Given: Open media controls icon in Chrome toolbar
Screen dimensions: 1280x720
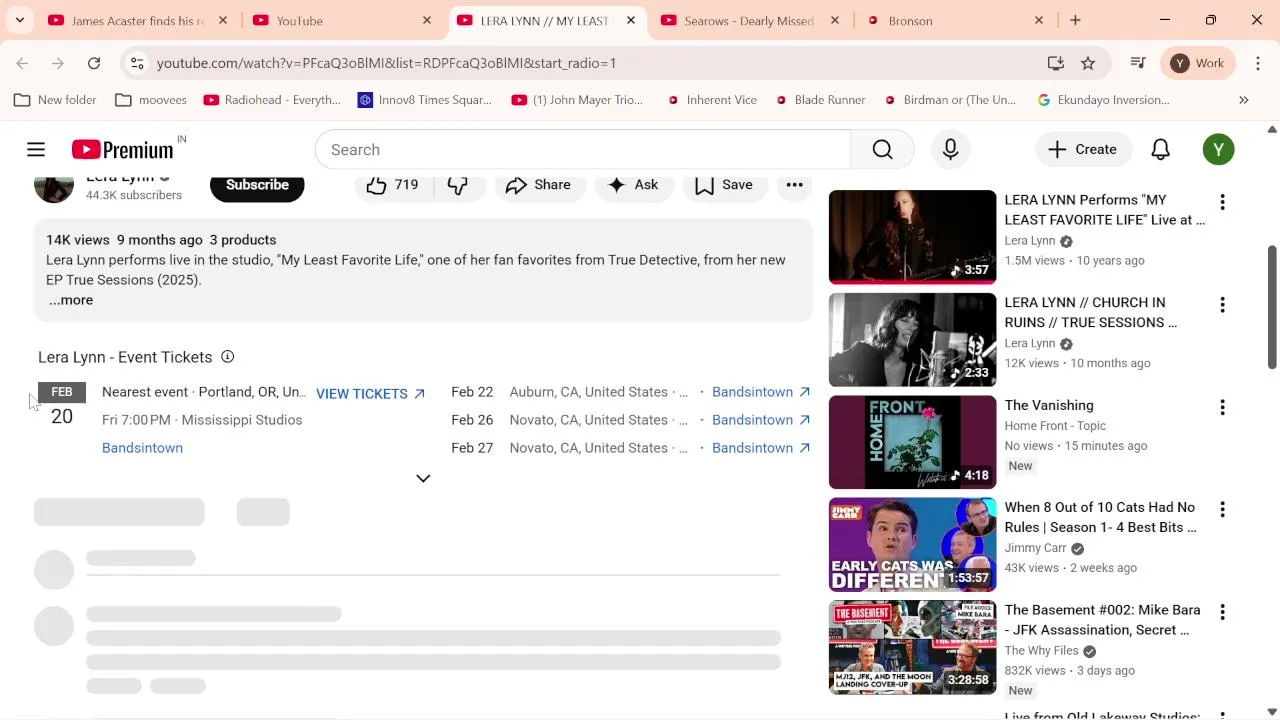Looking at the screenshot, I should [x=1138, y=63].
